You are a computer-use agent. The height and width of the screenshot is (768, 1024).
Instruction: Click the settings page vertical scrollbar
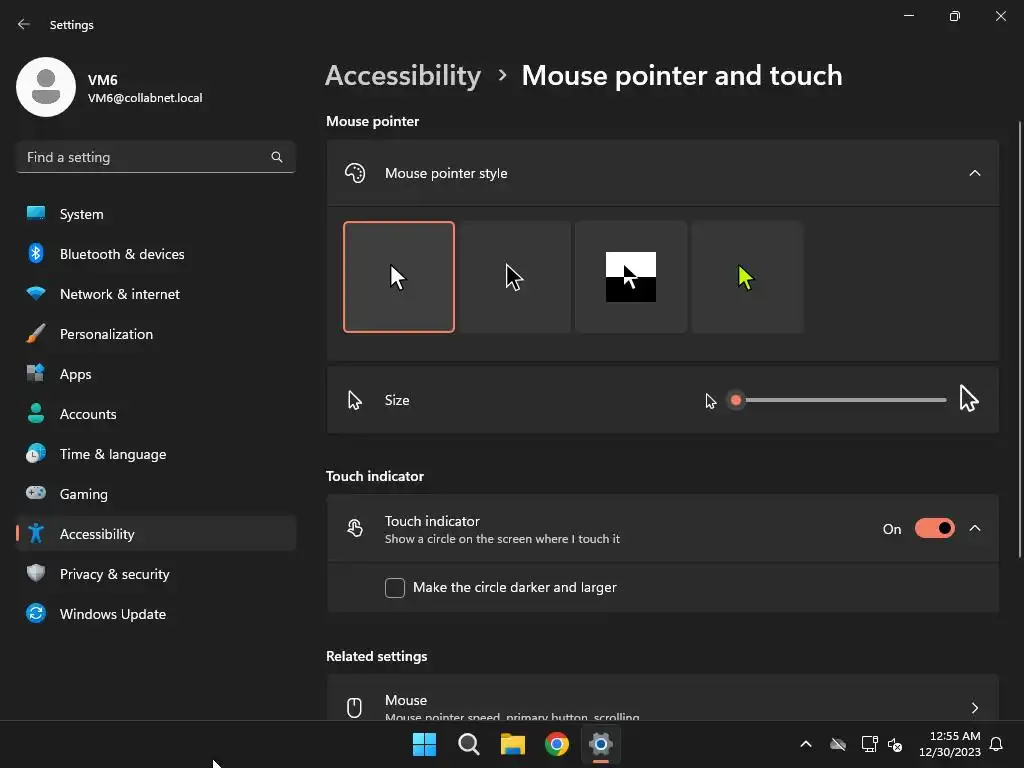coord(1019,340)
